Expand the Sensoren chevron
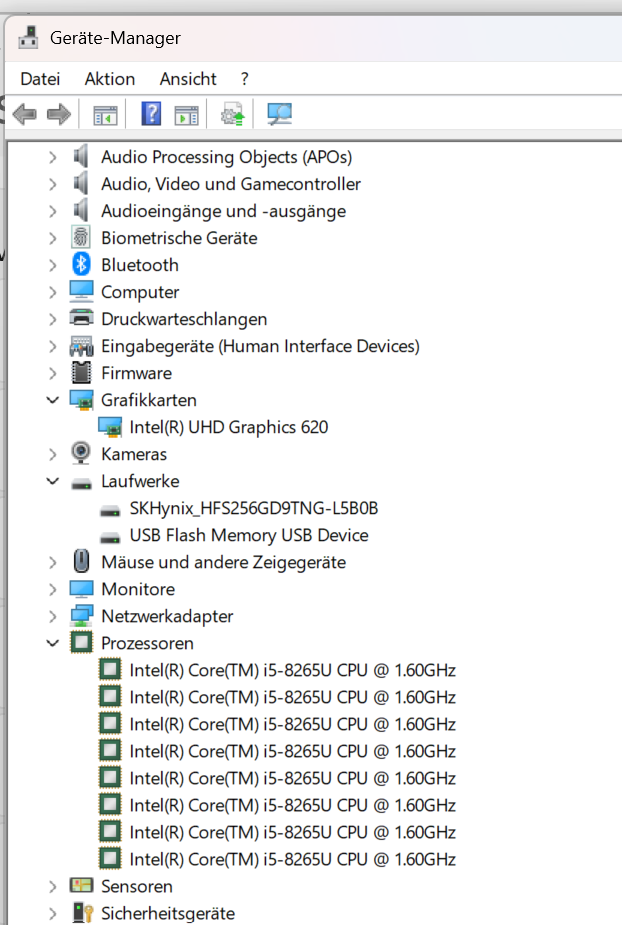 53,886
